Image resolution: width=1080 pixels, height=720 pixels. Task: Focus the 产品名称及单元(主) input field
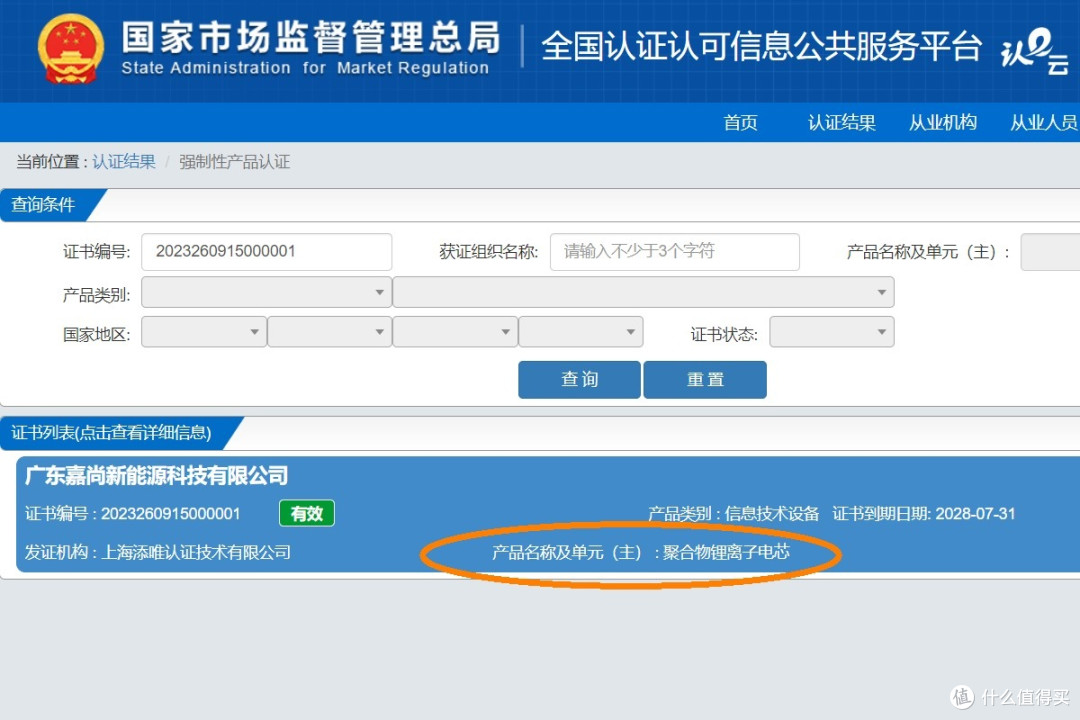(x=1050, y=251)
